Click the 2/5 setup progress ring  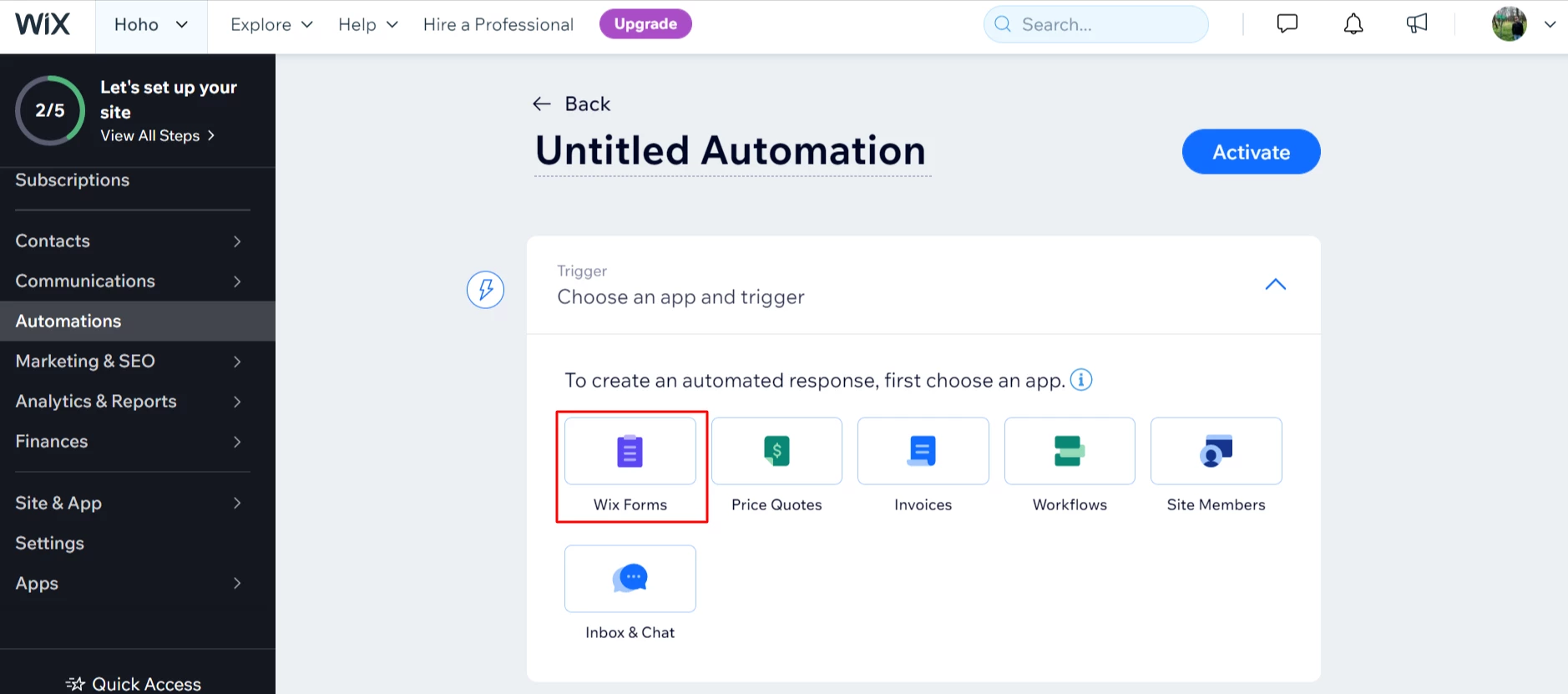pos(50,110)
